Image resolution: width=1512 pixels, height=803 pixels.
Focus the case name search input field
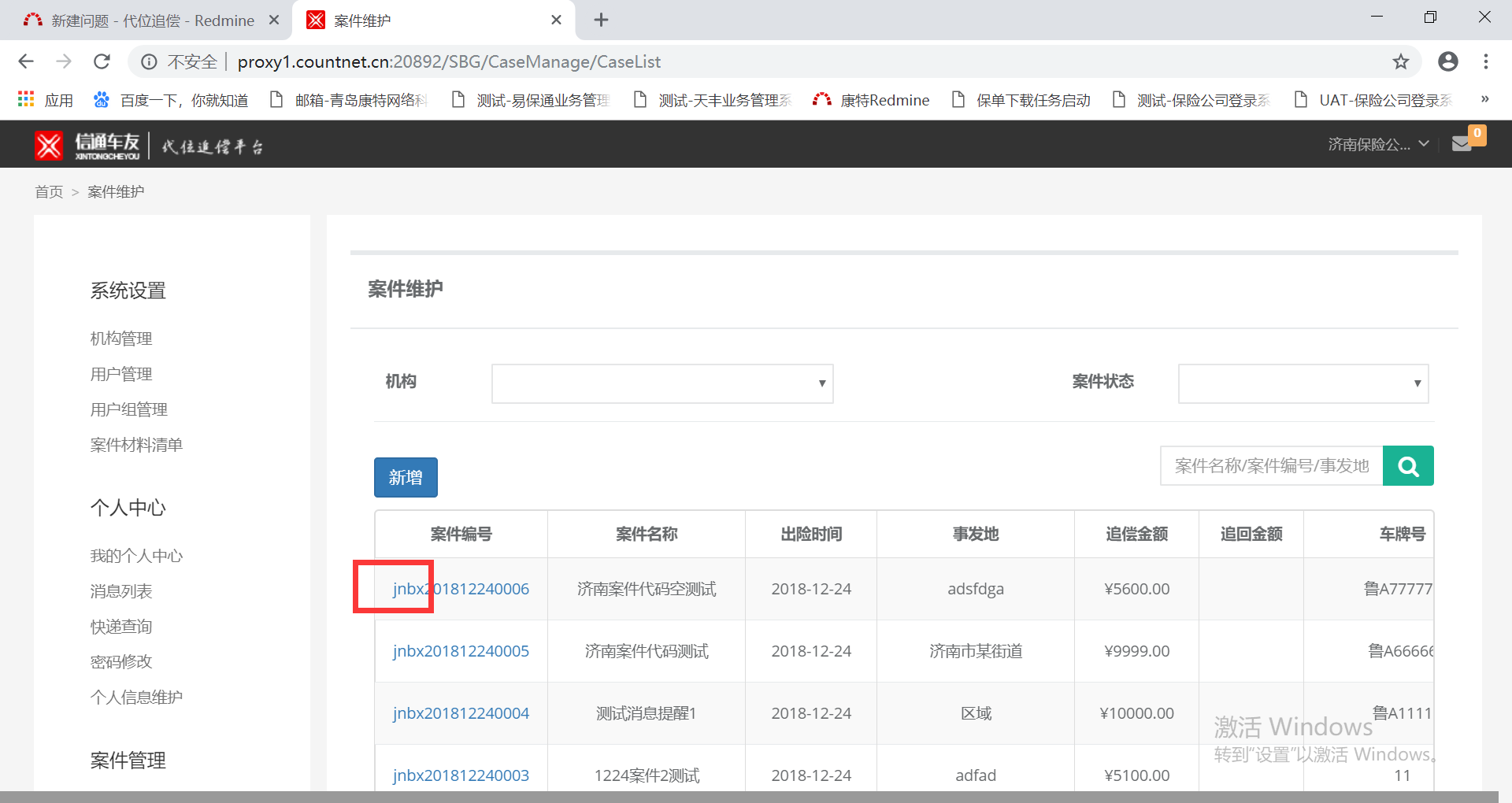(1271, 466)
